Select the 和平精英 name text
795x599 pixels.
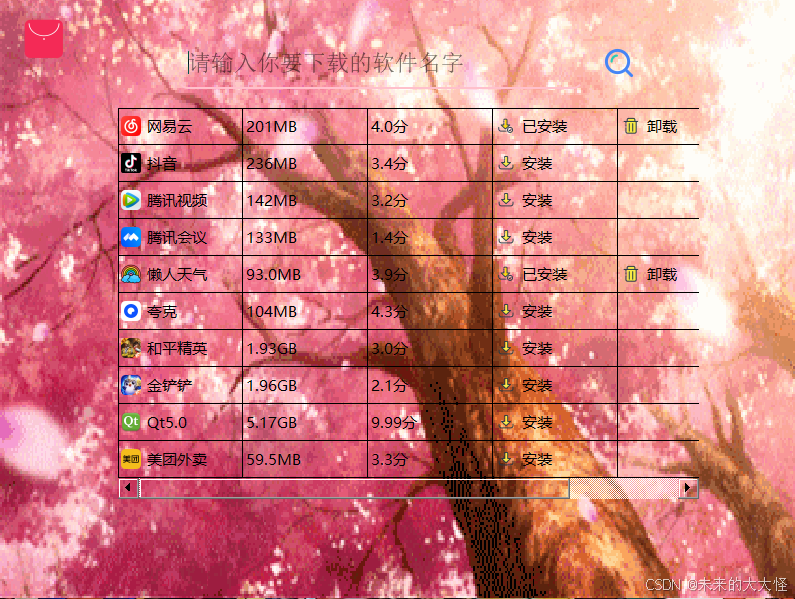coord(177,348)
